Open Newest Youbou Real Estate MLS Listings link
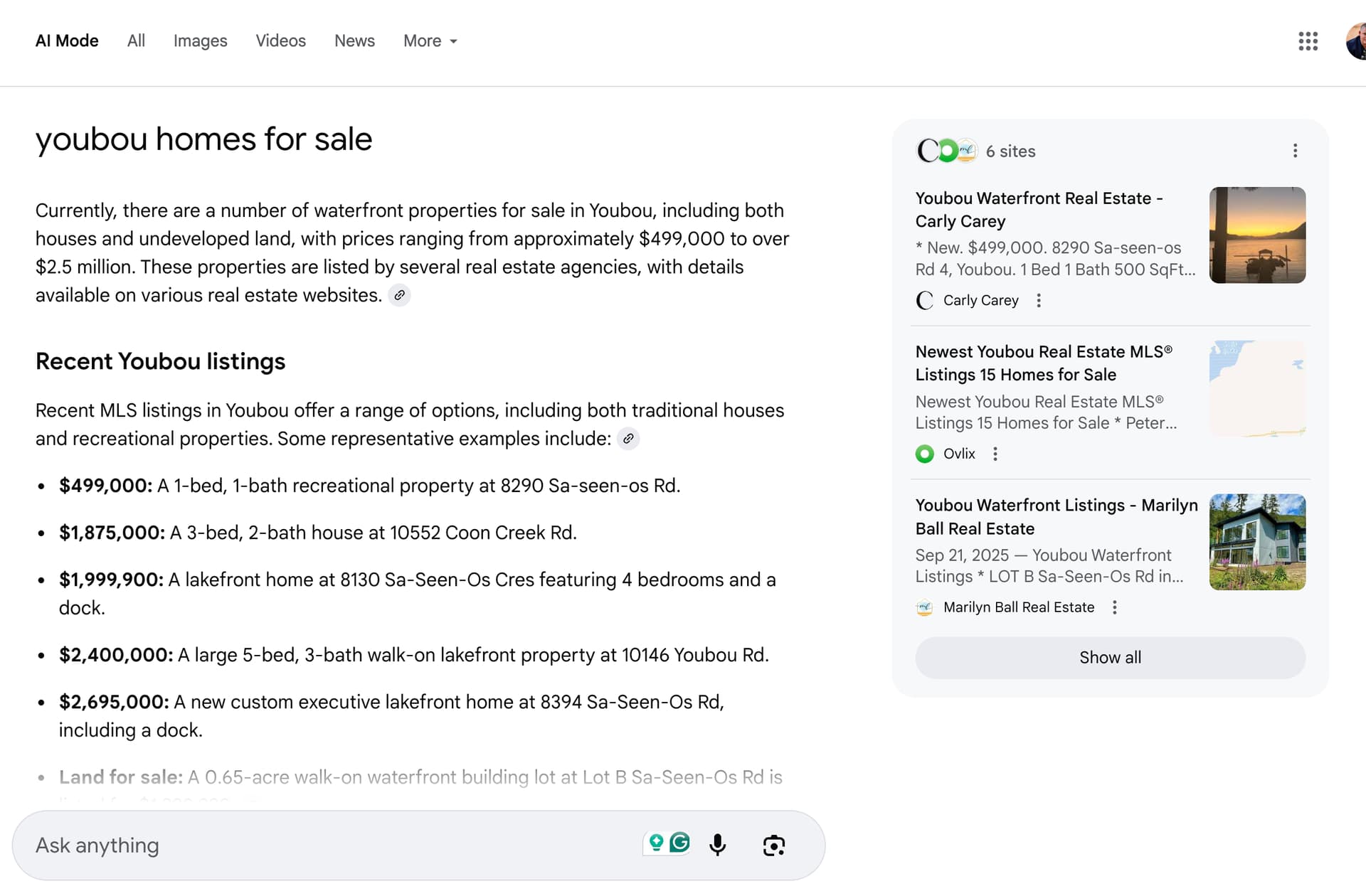1366x896 pixels. point(1043,363)
